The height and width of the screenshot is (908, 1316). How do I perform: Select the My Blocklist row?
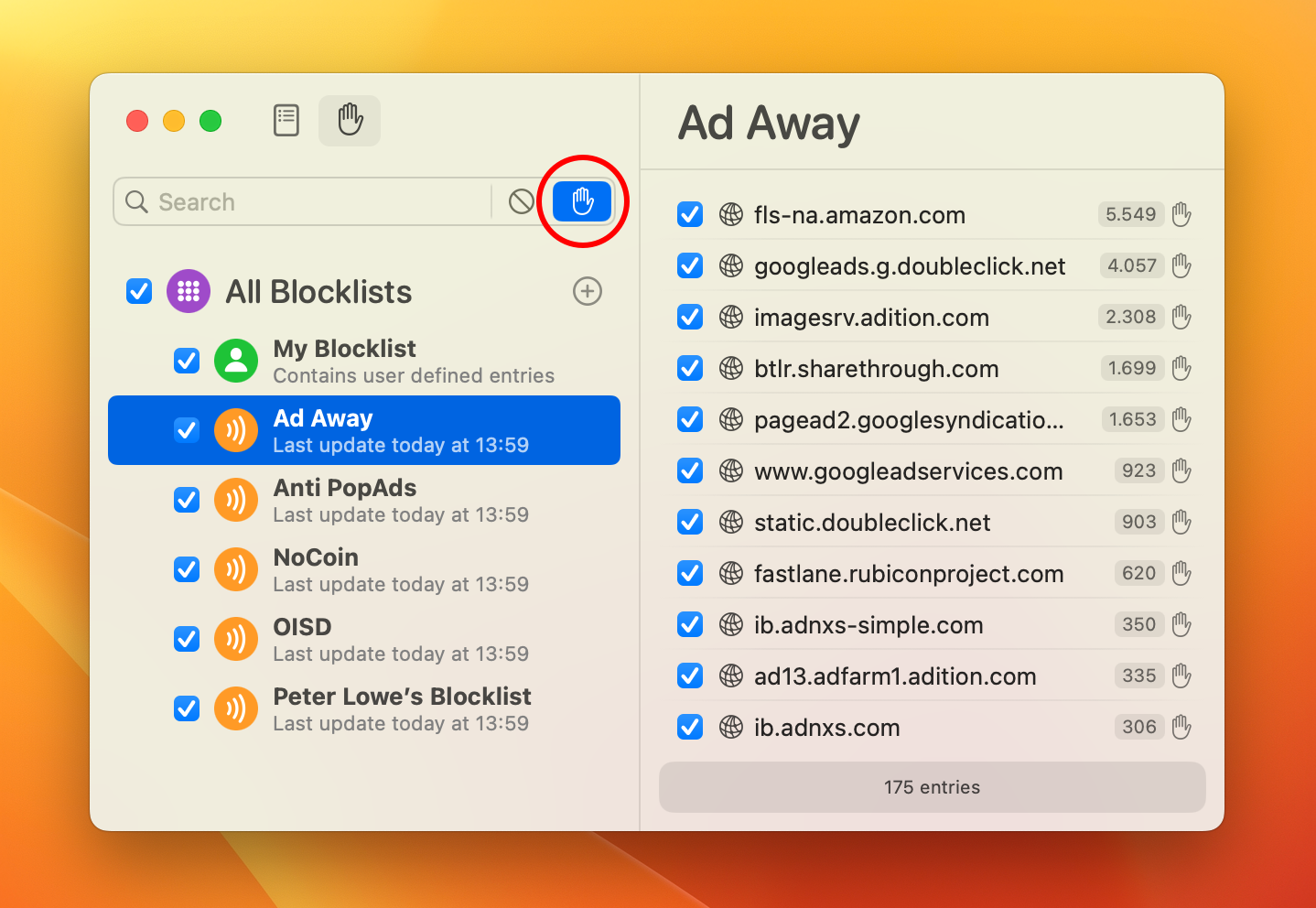[x=364, y=361]
